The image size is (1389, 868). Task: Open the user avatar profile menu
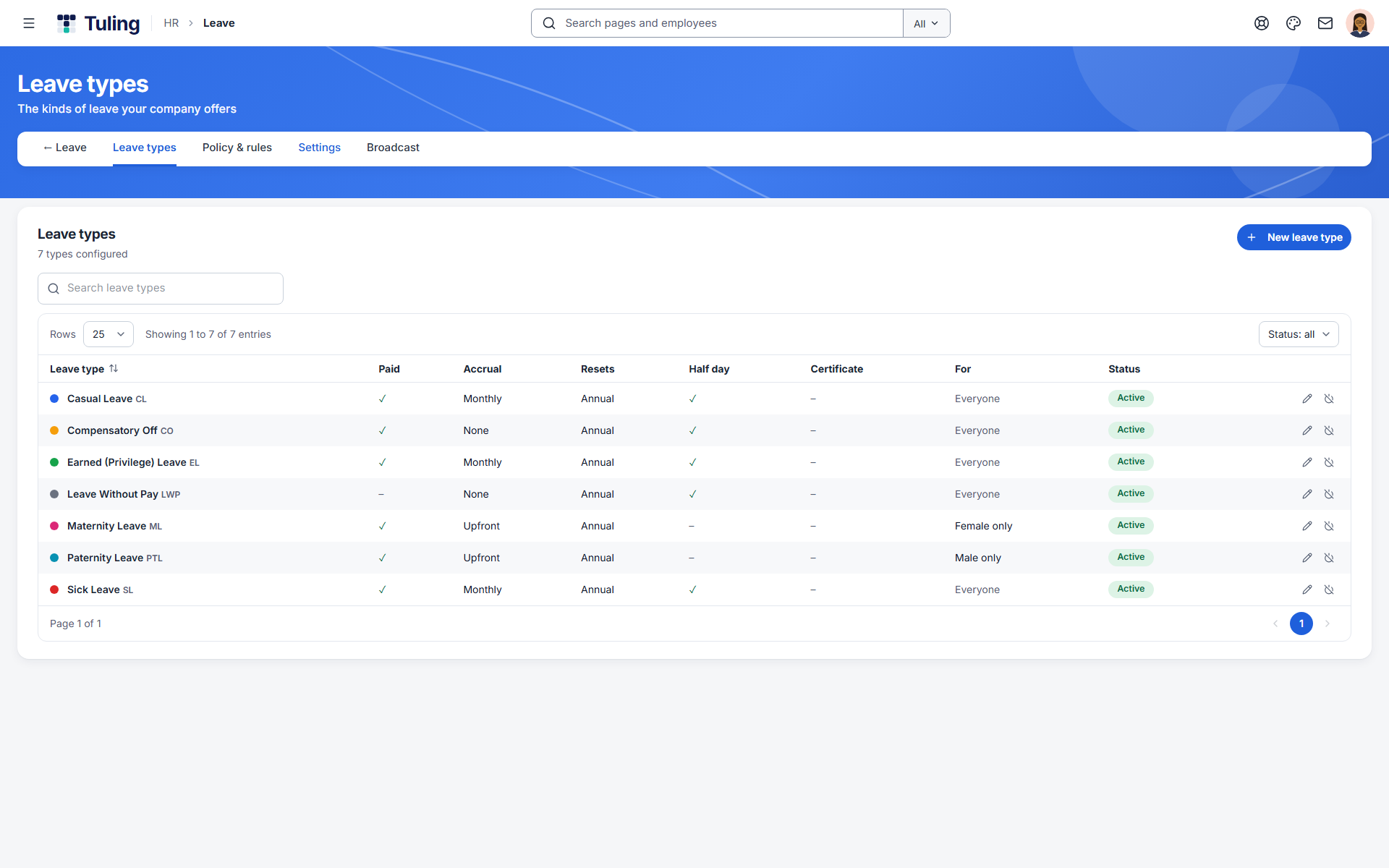[x=1360, y=23]
